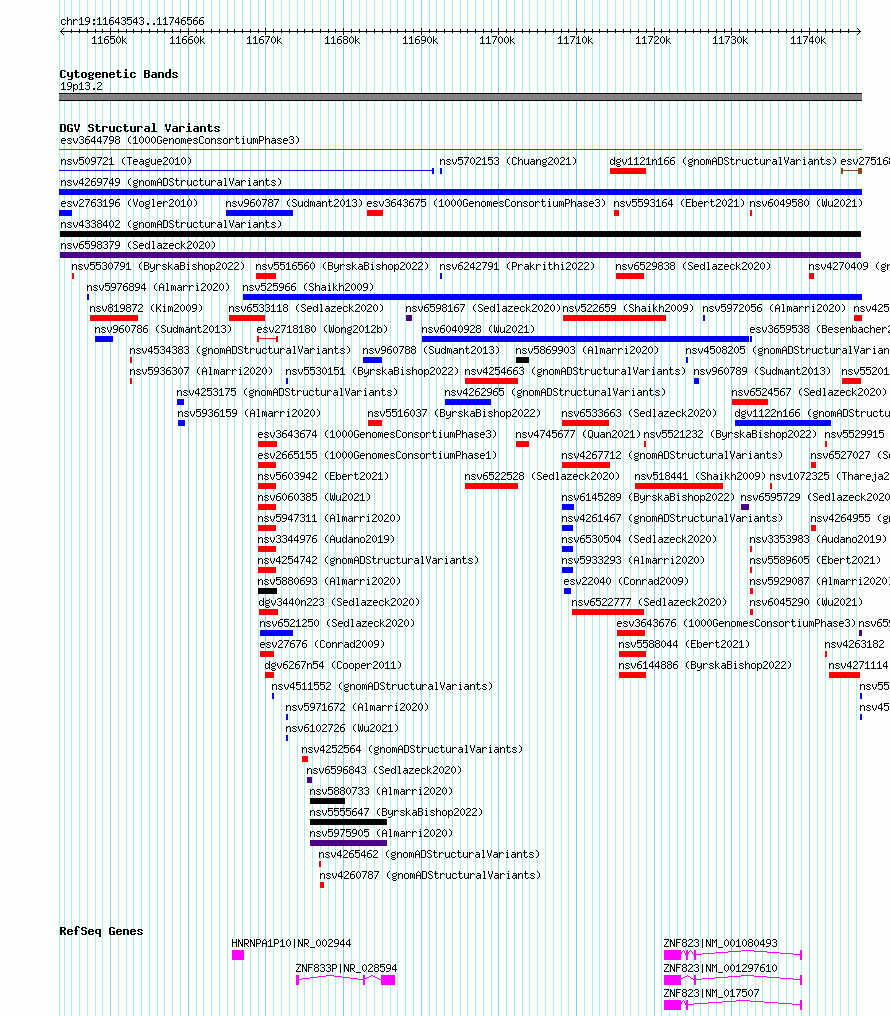The width and height of the screenshot is (890, 1016).
Task: Click nsv5555647 (ByrskaBishop2022) black bar
Action: click(x=348, y=822)
